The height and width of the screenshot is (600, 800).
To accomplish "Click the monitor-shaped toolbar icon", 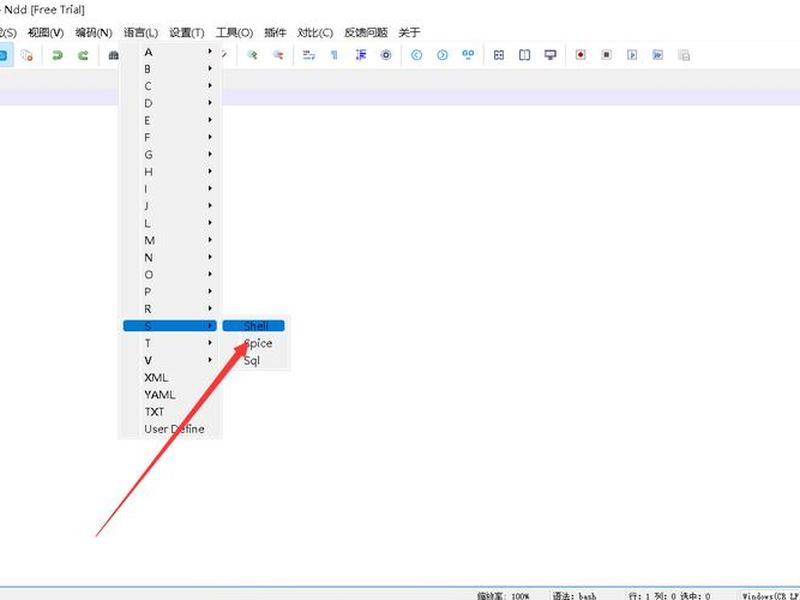I will [x=550, y=55].
